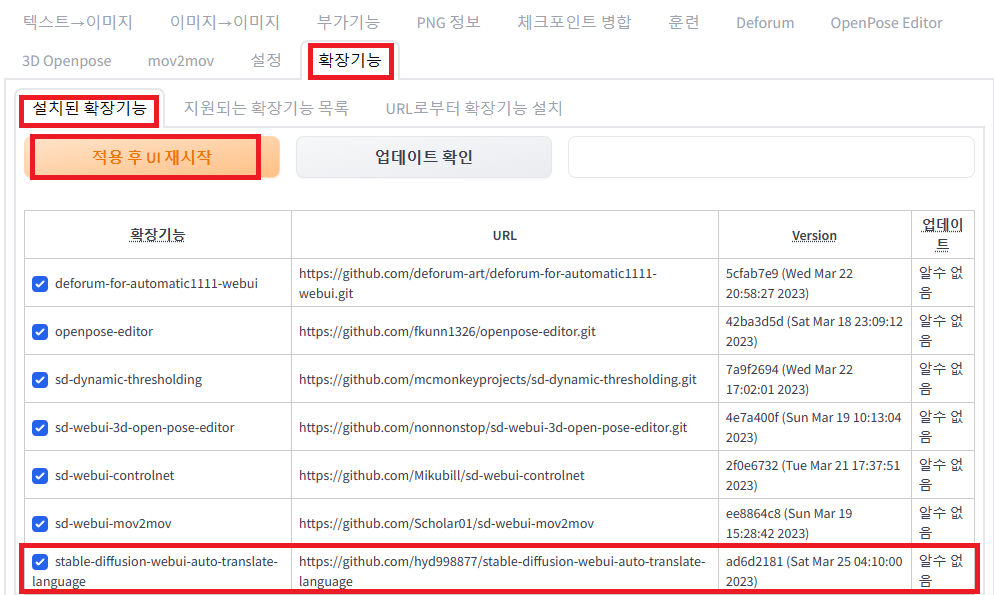
Task: Open the 체크포인트 병합 tab
Action: coord(574,22)
